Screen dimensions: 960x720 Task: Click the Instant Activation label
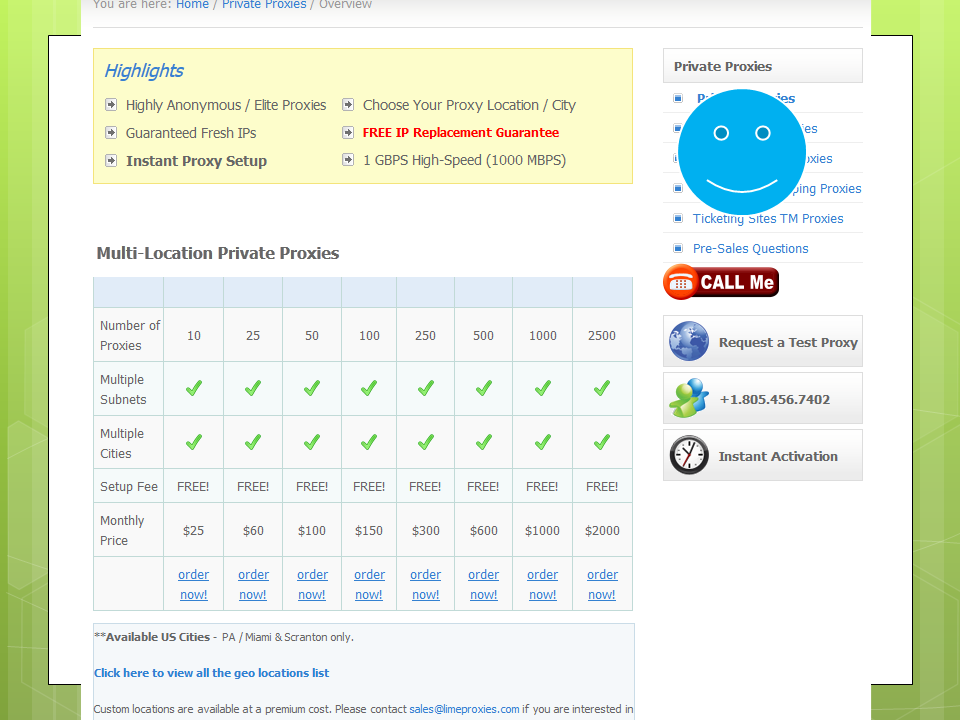click(x=778, y=456)
